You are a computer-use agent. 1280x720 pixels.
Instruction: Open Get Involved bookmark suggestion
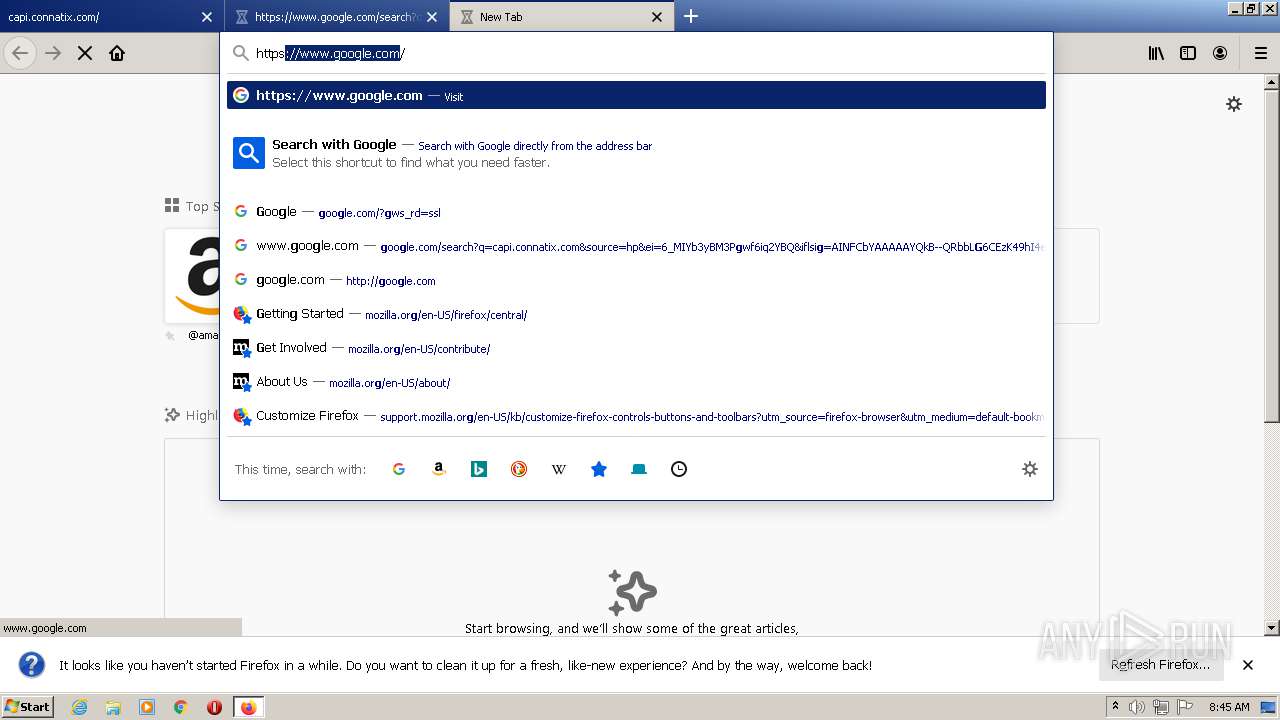point(636,348)
